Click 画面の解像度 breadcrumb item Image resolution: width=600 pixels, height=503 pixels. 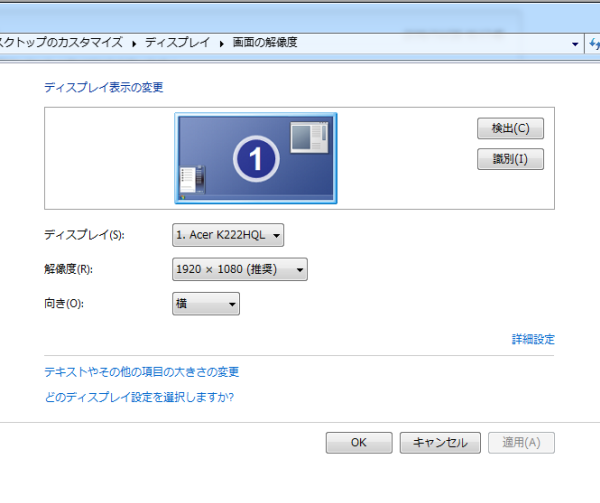pyautogui.click(x=265, y=42)
